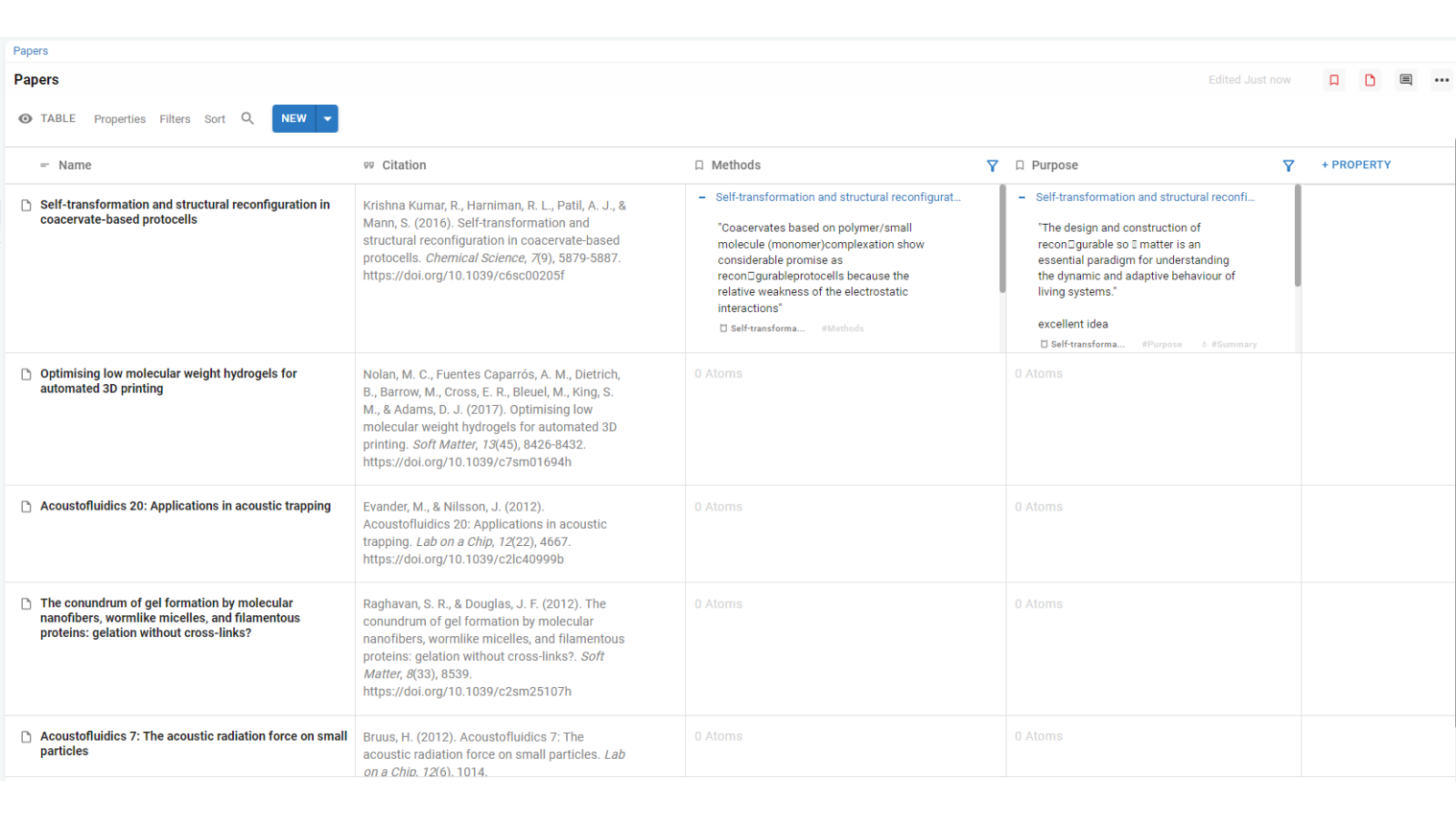Collapse the Methods atom for Self-transformation
The height and width of the screenshot is (819, 1456).
tap(702, 197)
